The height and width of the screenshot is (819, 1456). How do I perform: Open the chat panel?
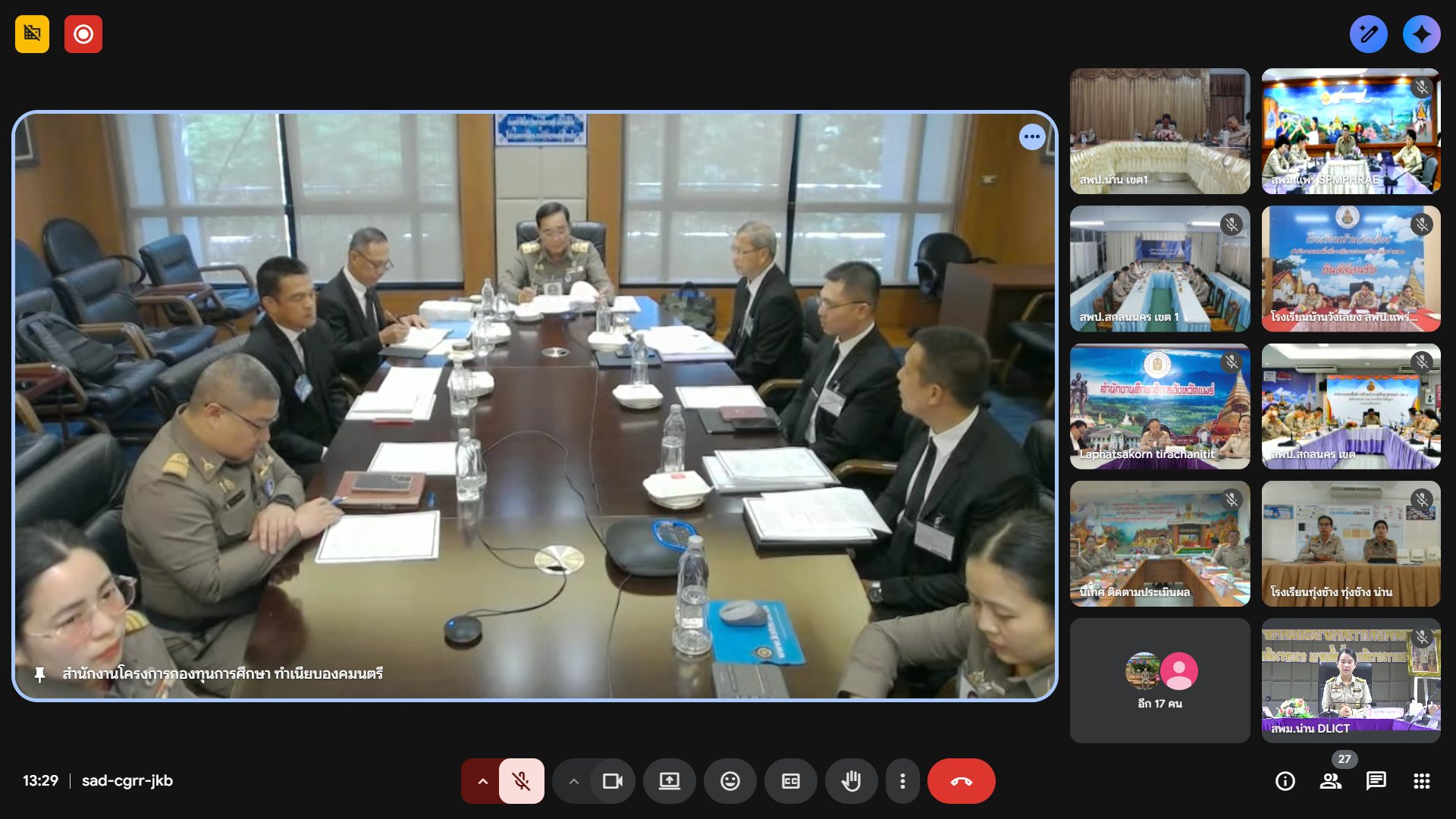point(1376,781)
